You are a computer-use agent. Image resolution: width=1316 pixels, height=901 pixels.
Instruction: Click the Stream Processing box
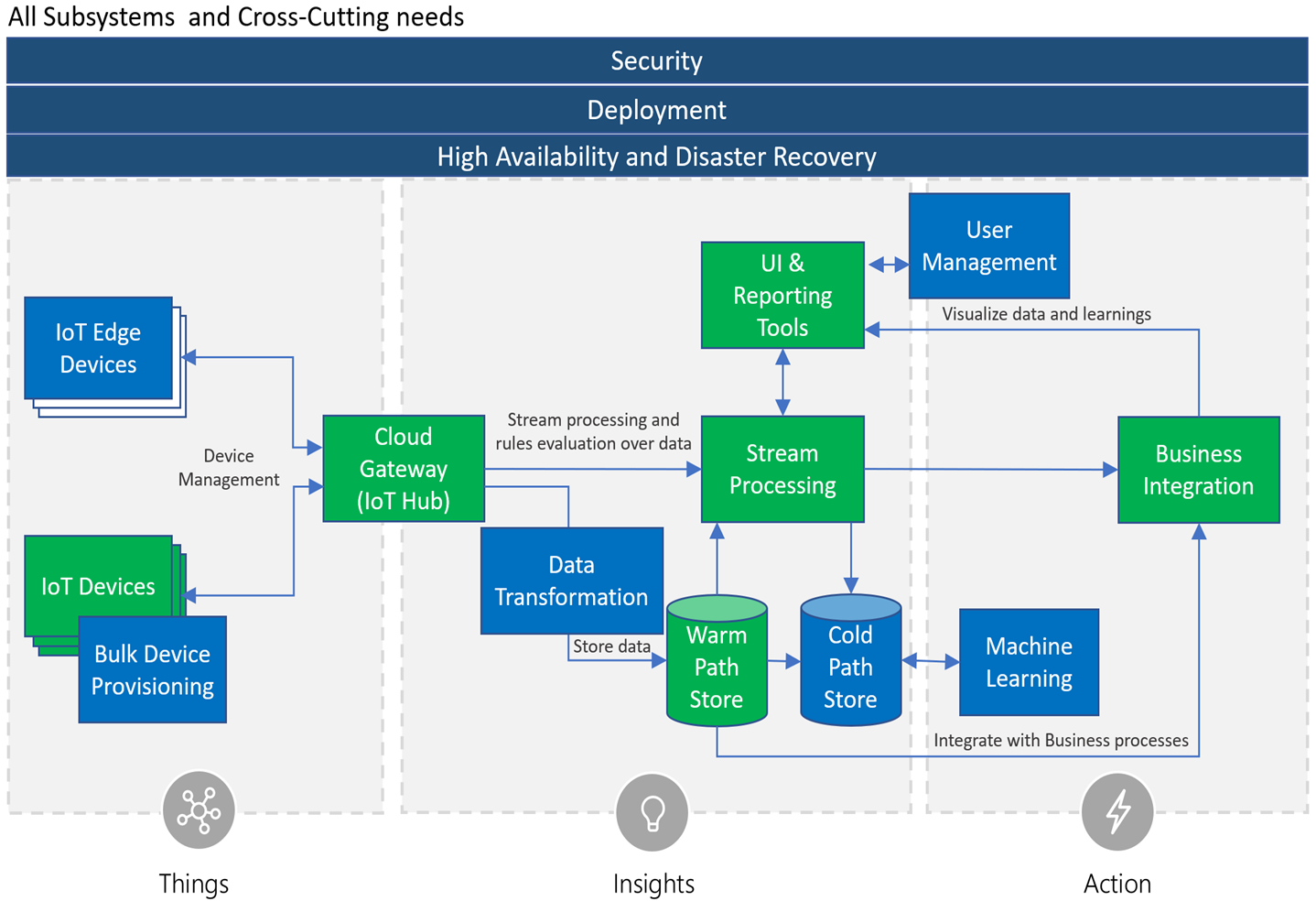coord(782,469)
